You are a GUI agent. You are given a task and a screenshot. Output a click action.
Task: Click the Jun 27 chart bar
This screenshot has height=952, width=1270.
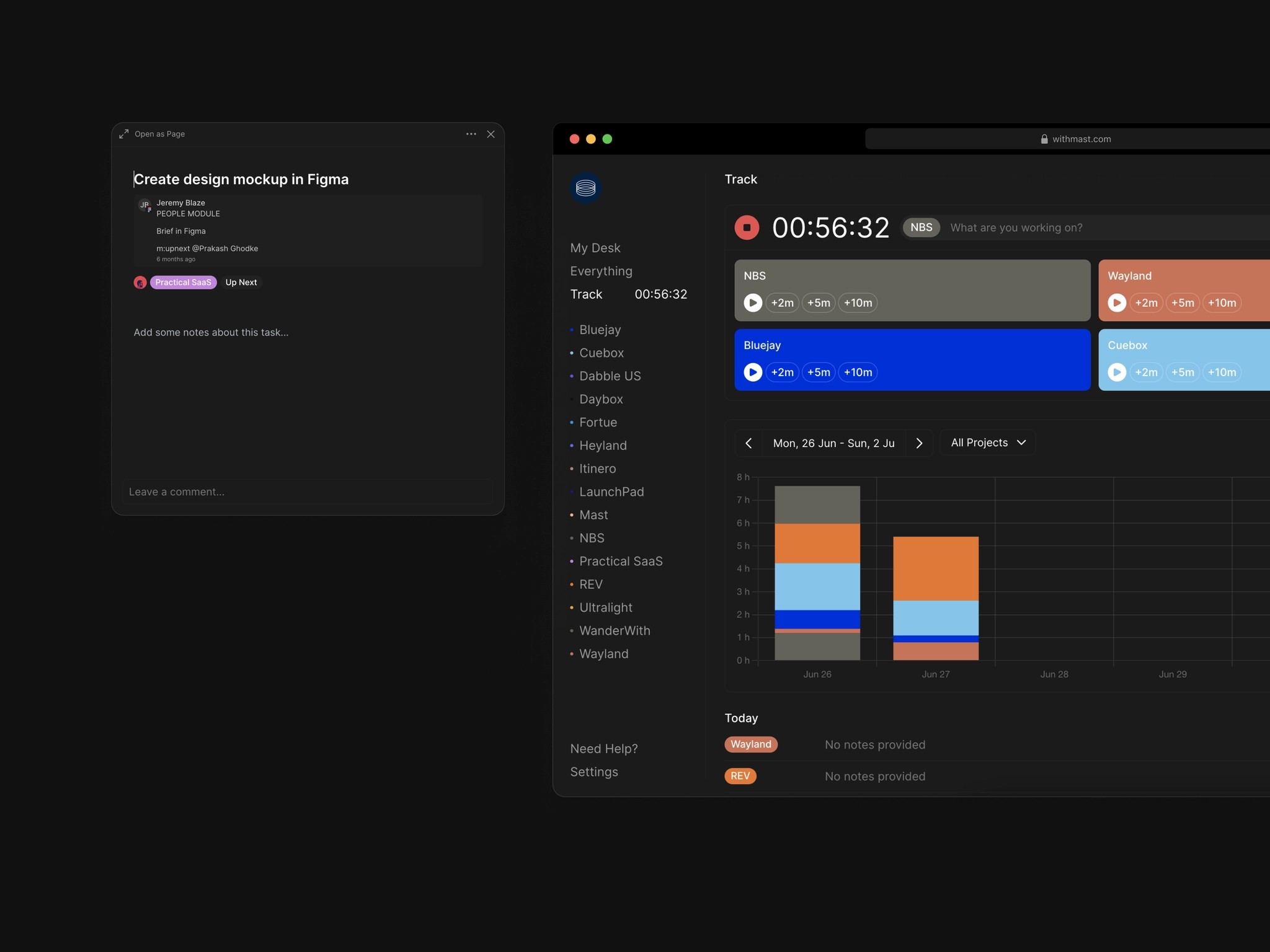click(936, 598)
